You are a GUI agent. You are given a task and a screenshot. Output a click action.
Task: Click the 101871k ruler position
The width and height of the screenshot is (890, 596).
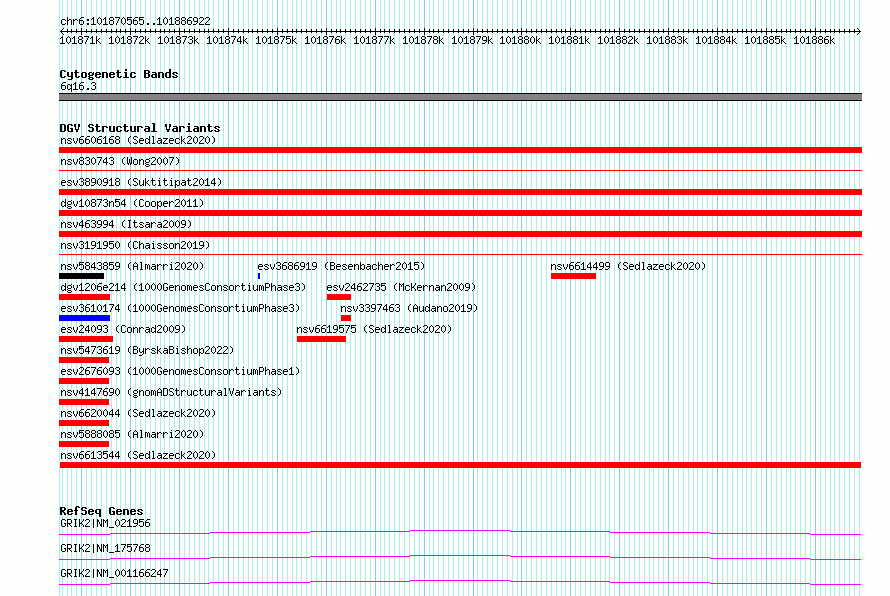(80, 40)
